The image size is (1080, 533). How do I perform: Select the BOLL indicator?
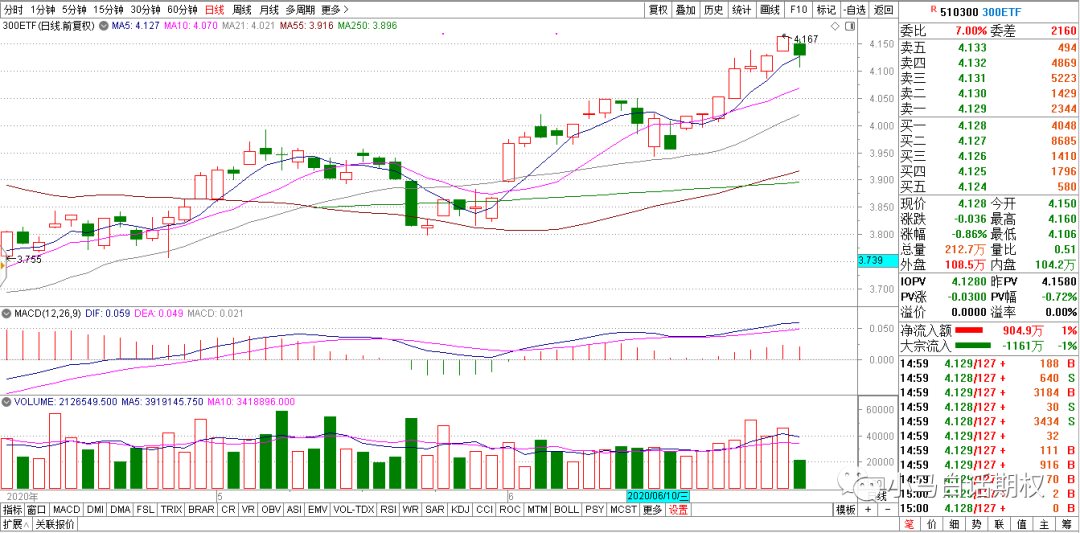tap(566, 510)
